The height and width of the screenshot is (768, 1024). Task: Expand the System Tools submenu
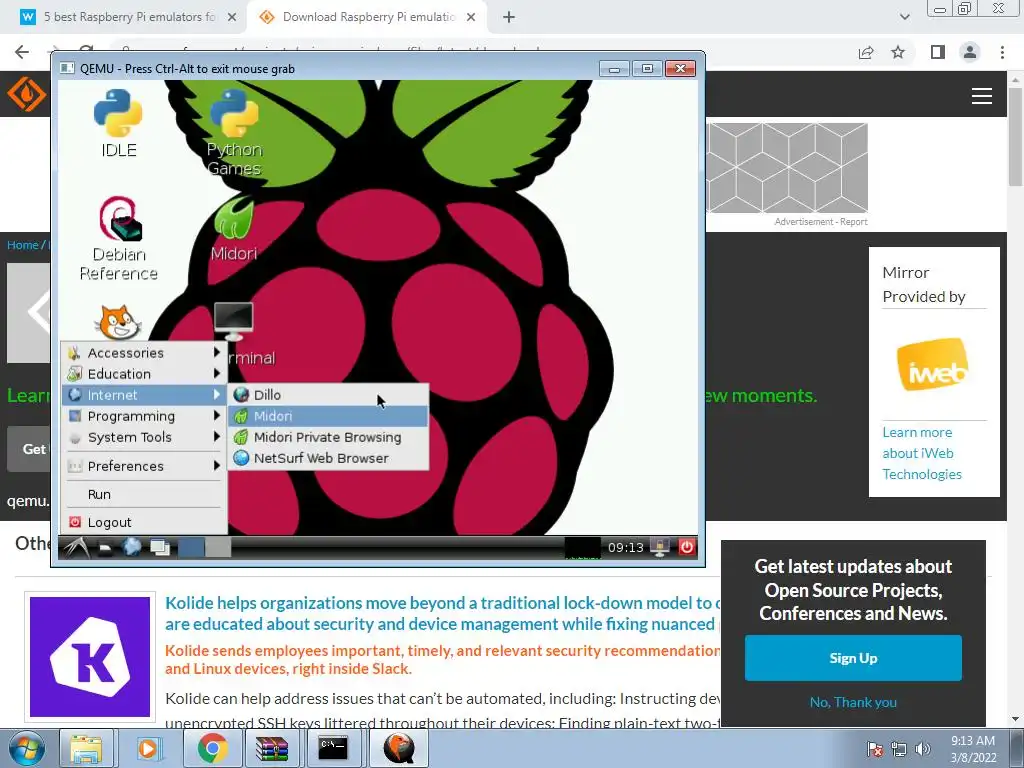click(144, 437)
